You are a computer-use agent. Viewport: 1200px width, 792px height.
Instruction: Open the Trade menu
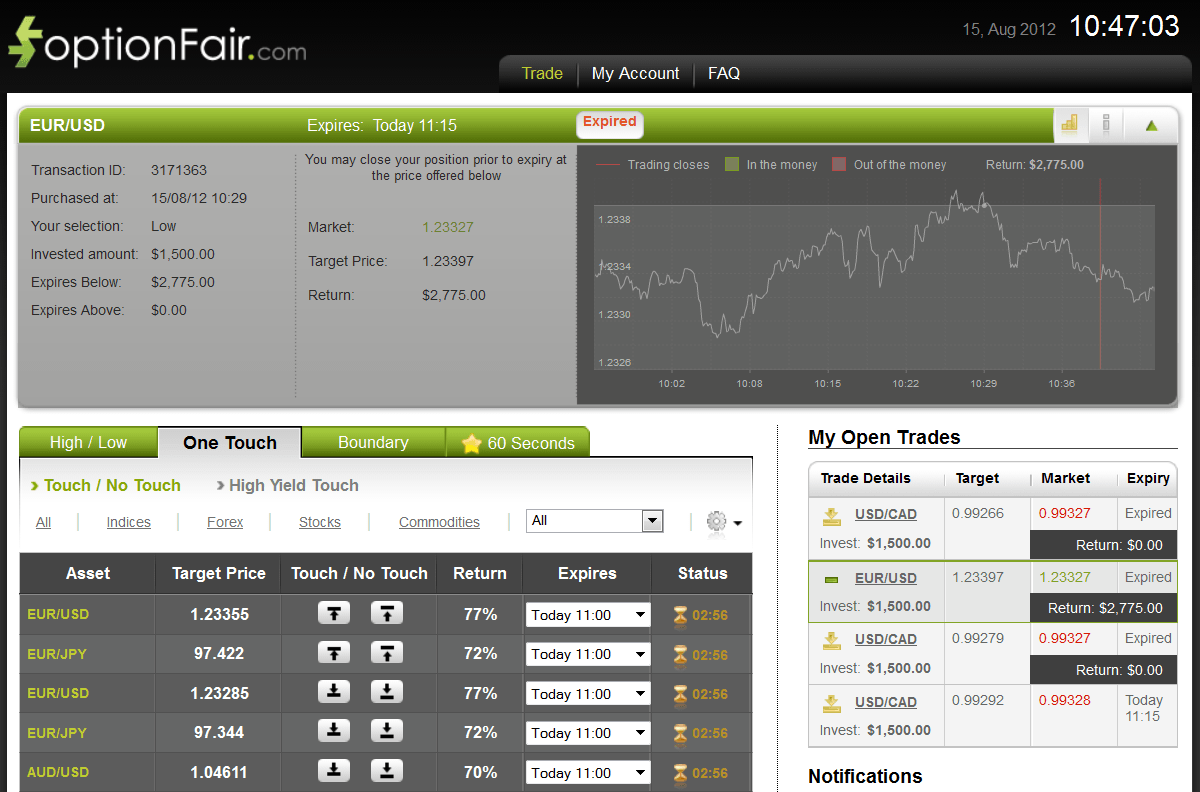tap(542, 73)
